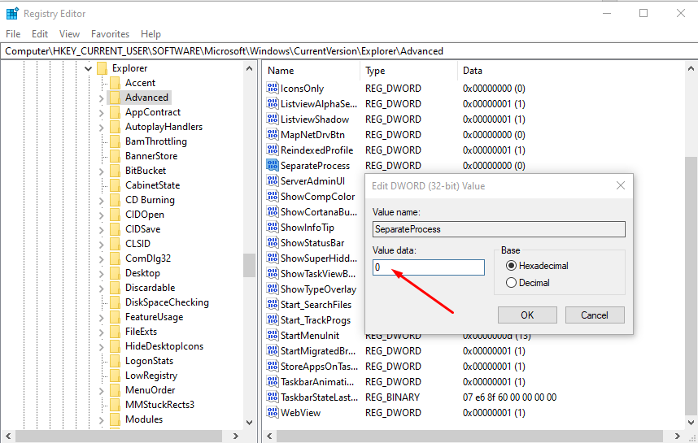
Task: Select the LogonStats key
Action: click(x=149, y=361)
